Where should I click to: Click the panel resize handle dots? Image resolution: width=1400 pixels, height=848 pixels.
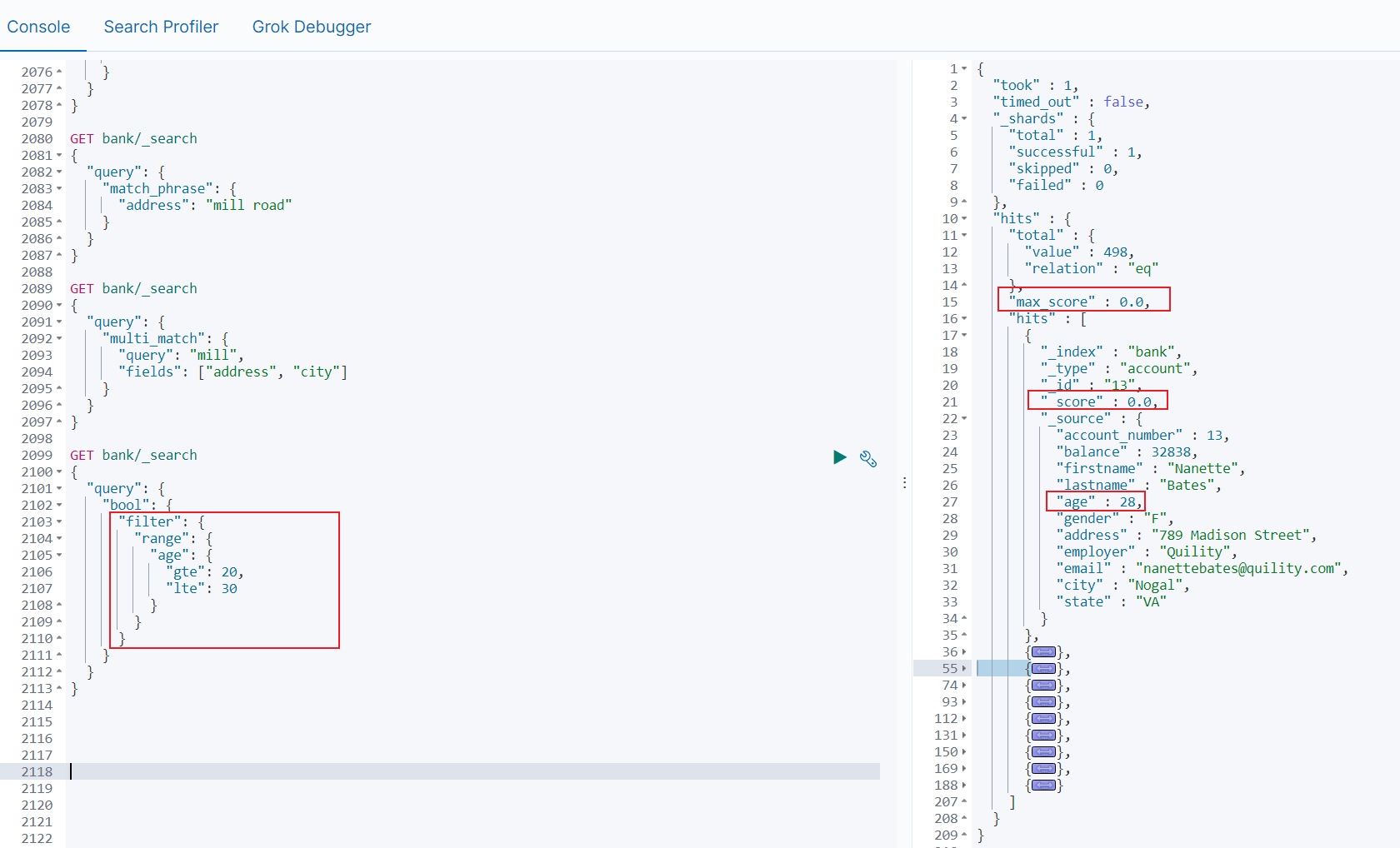click(904, 483)
